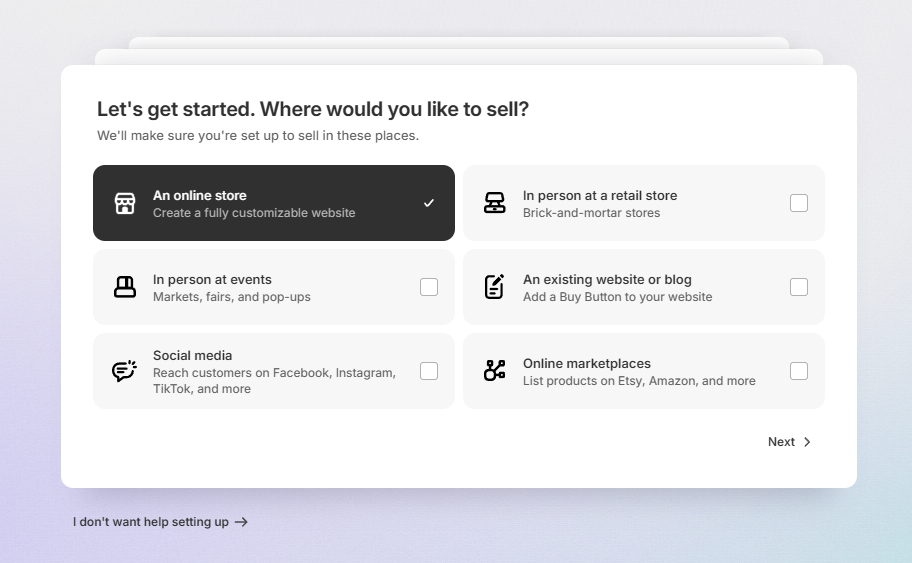Click the chevron arrow beside Next
The height and width of the screenshot is (563, 912).
click(808, 442)
